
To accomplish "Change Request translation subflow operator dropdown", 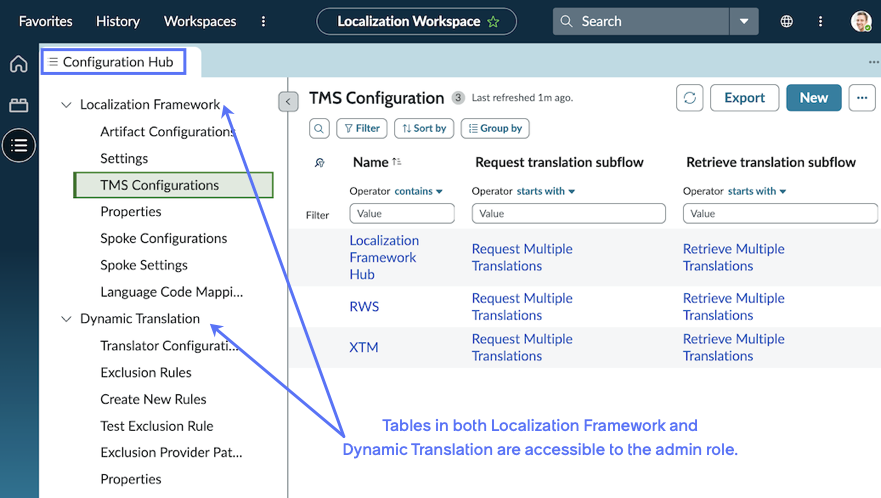I will click(x=546, y=191).
